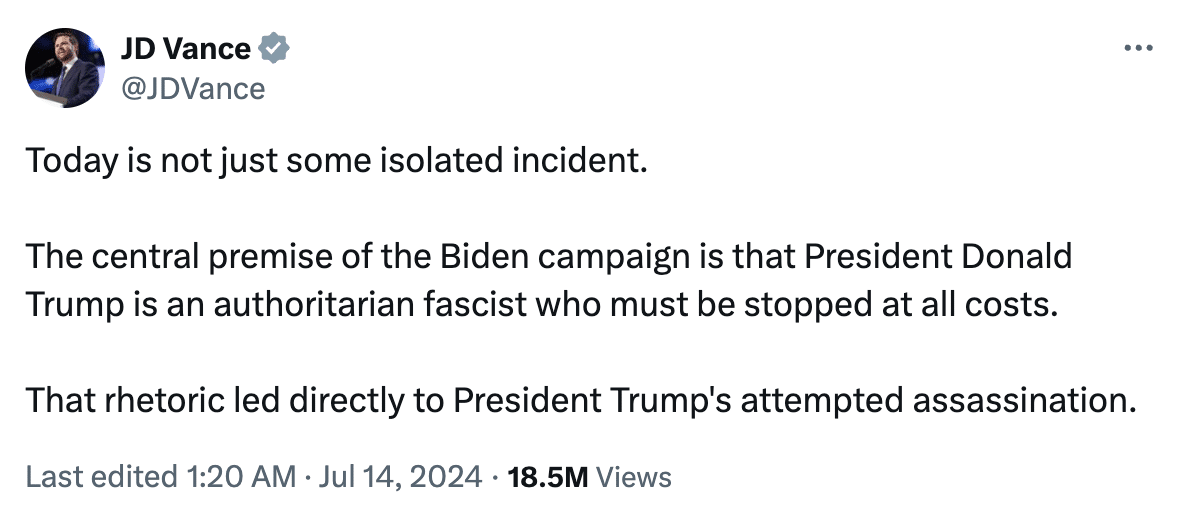The width and height of the screenshot is (1188, 518).
Task: Click the line starting 'That rhetoric led directly'
Action: click(x=581, y=401)
